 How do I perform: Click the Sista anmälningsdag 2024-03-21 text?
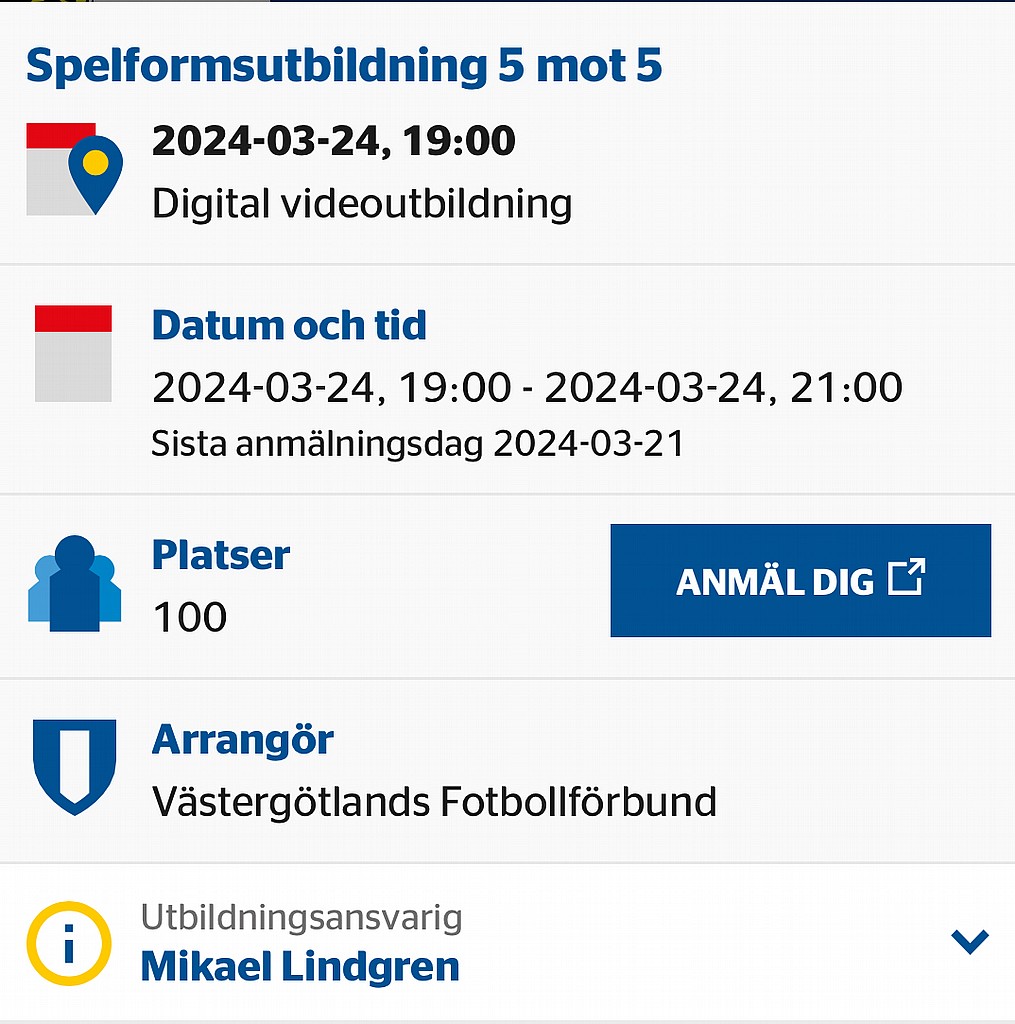417,444
